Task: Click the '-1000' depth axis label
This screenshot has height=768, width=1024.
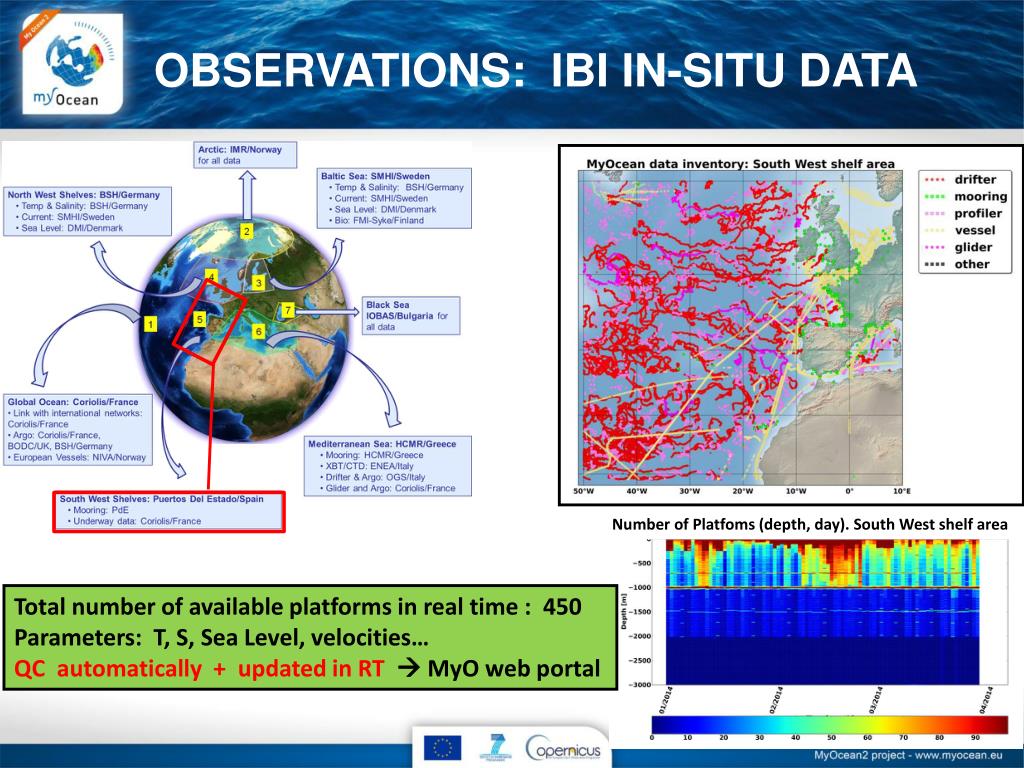Action: tap(639, 588)
